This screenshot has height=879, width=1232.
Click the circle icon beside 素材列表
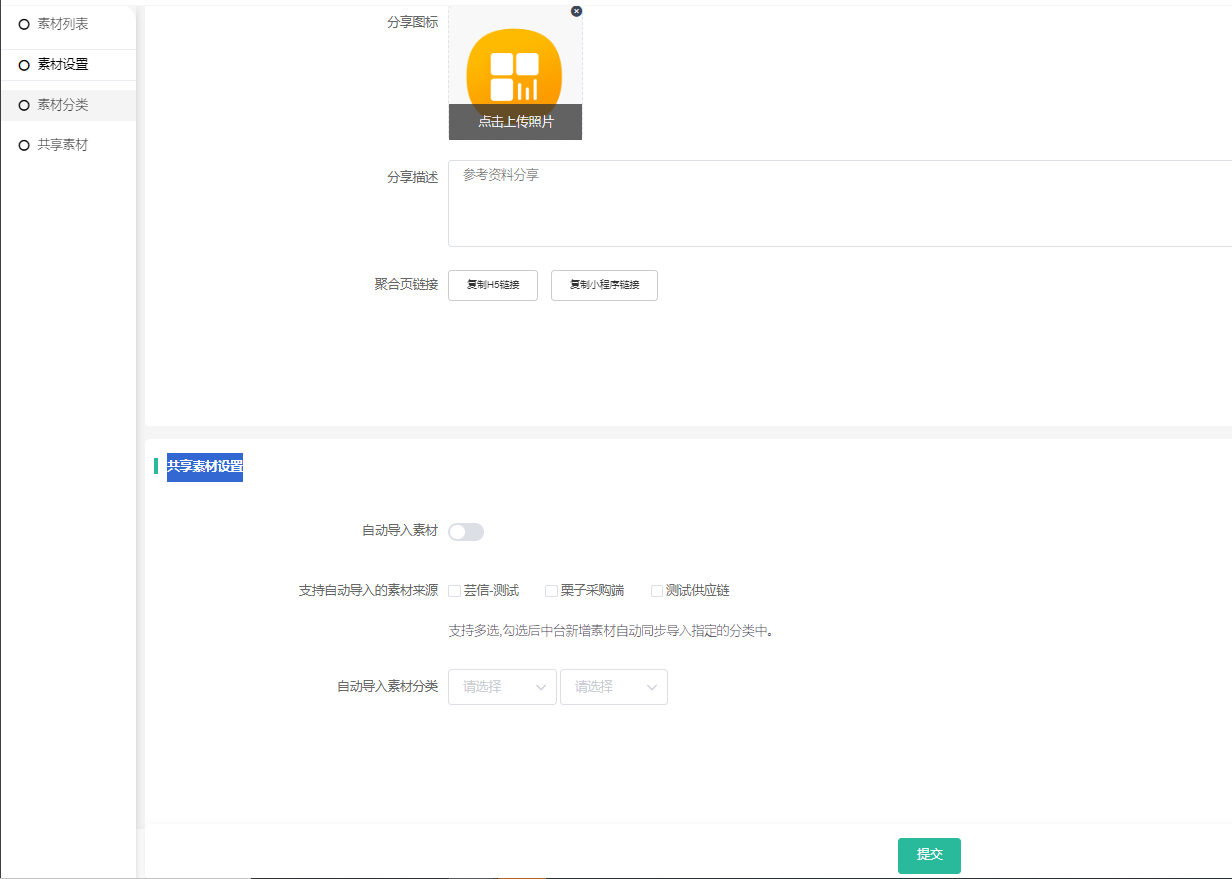pyautogui.click(x=24, y=25)
